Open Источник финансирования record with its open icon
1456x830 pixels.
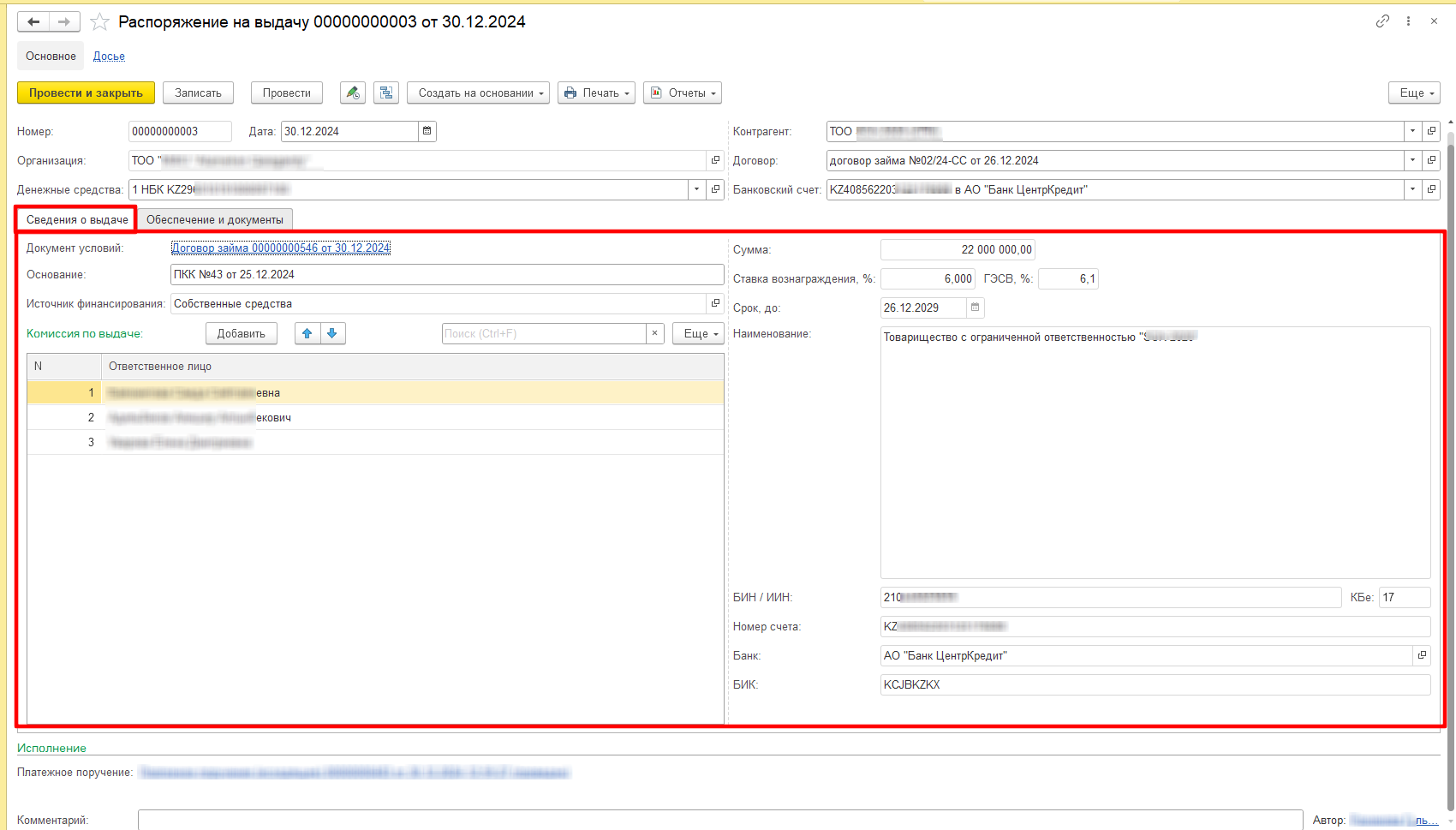point(715,303)
